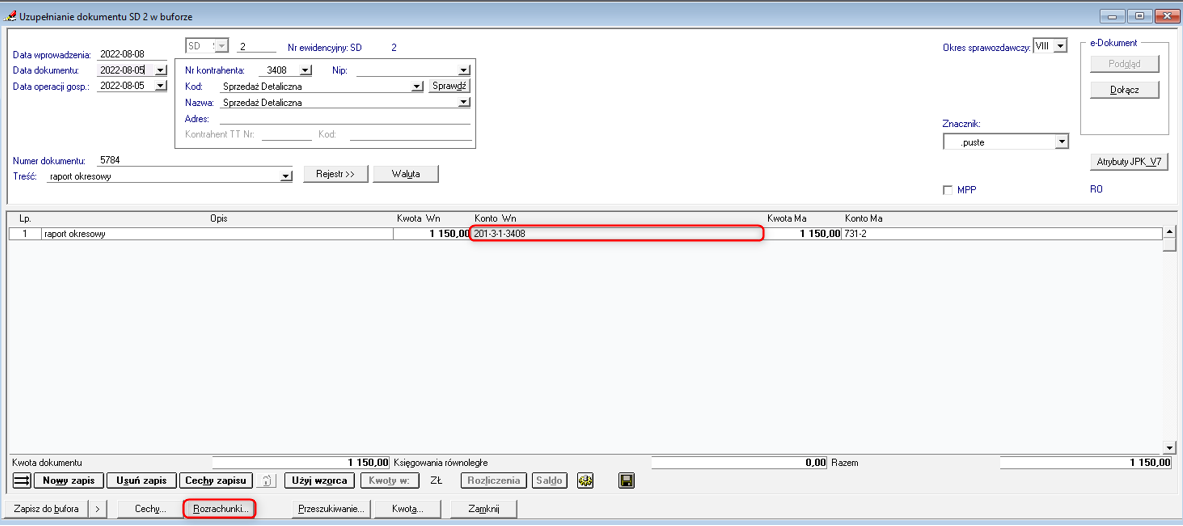Select the Kwota Ma cell 1 150,00
This screenshot has height=526, width=1183.
point(804,234)
